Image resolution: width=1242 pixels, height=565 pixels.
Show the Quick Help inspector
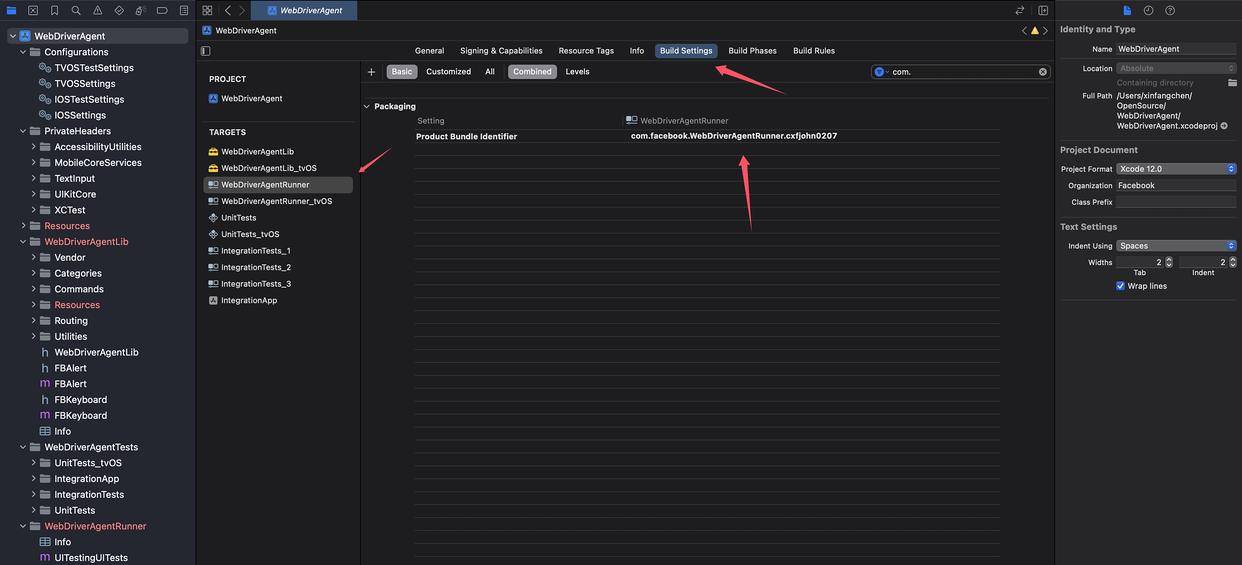[1170, 10]
